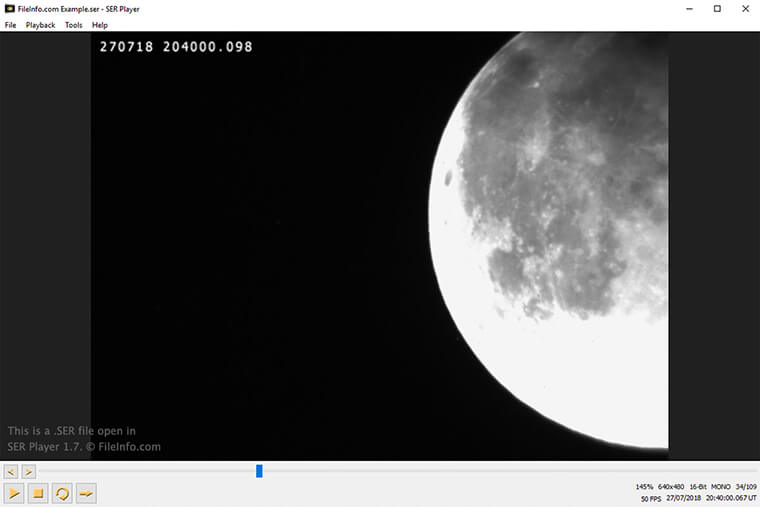Open the Playback menu
Screen dimensions: 760x507
coord(40,25)
